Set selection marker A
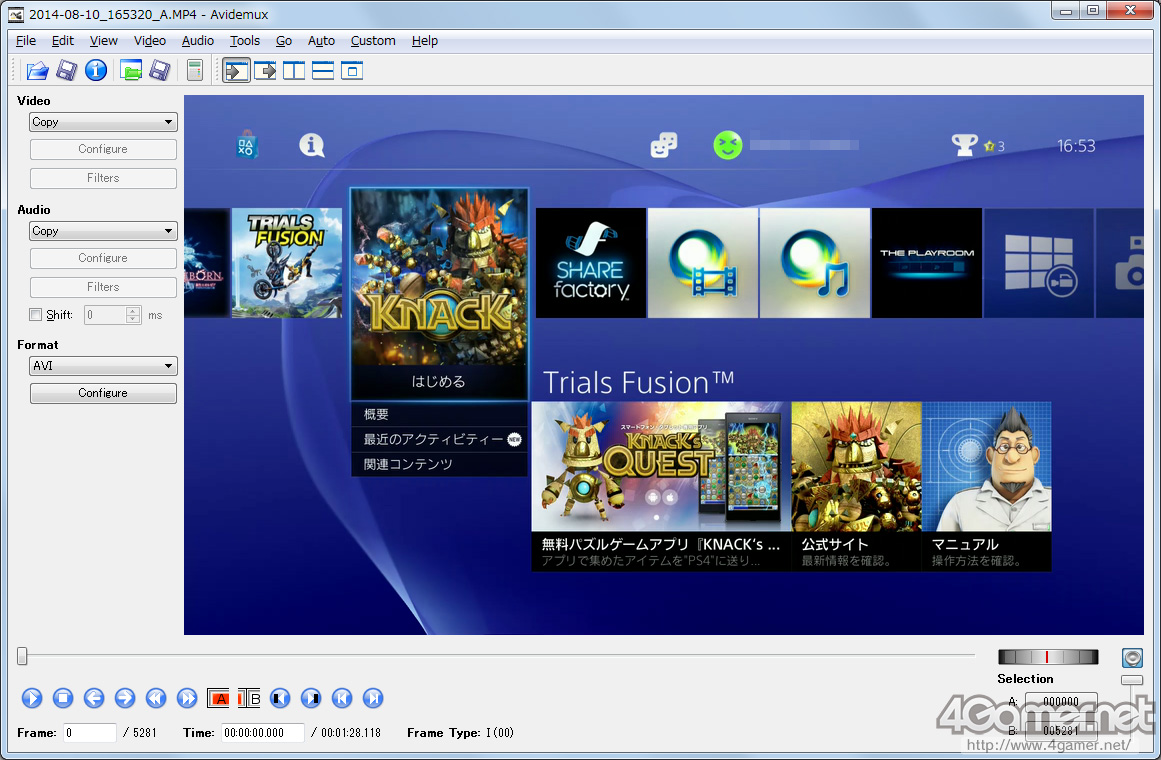This screenshot has height=760, width=1161. [x=219, y=698]
